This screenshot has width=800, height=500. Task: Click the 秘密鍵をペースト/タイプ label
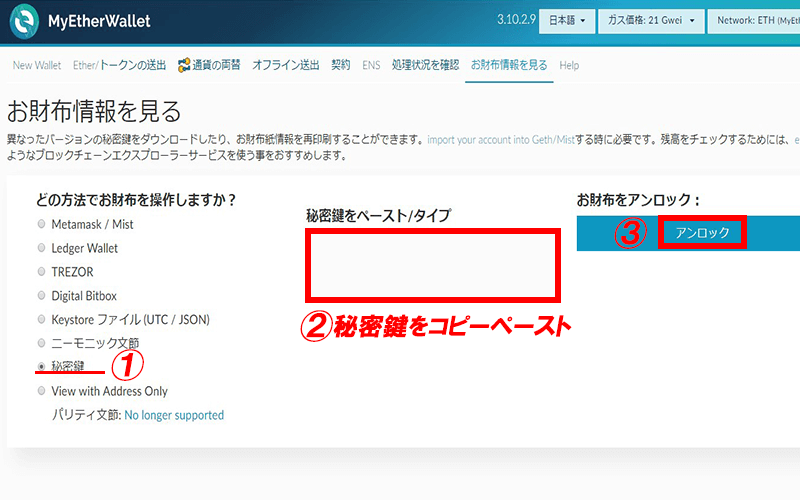point(378,216)
